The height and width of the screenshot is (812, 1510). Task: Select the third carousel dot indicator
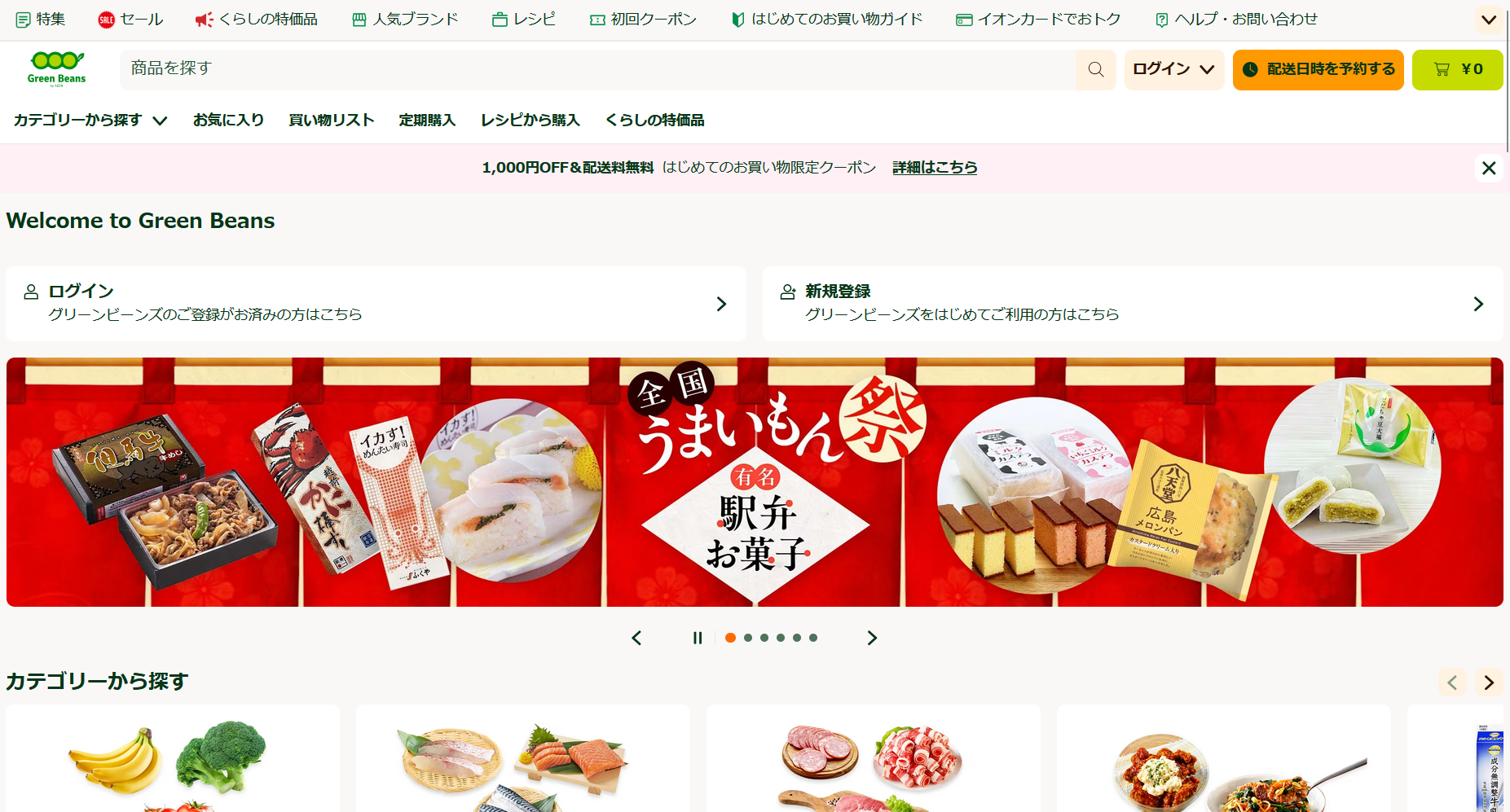764,638
